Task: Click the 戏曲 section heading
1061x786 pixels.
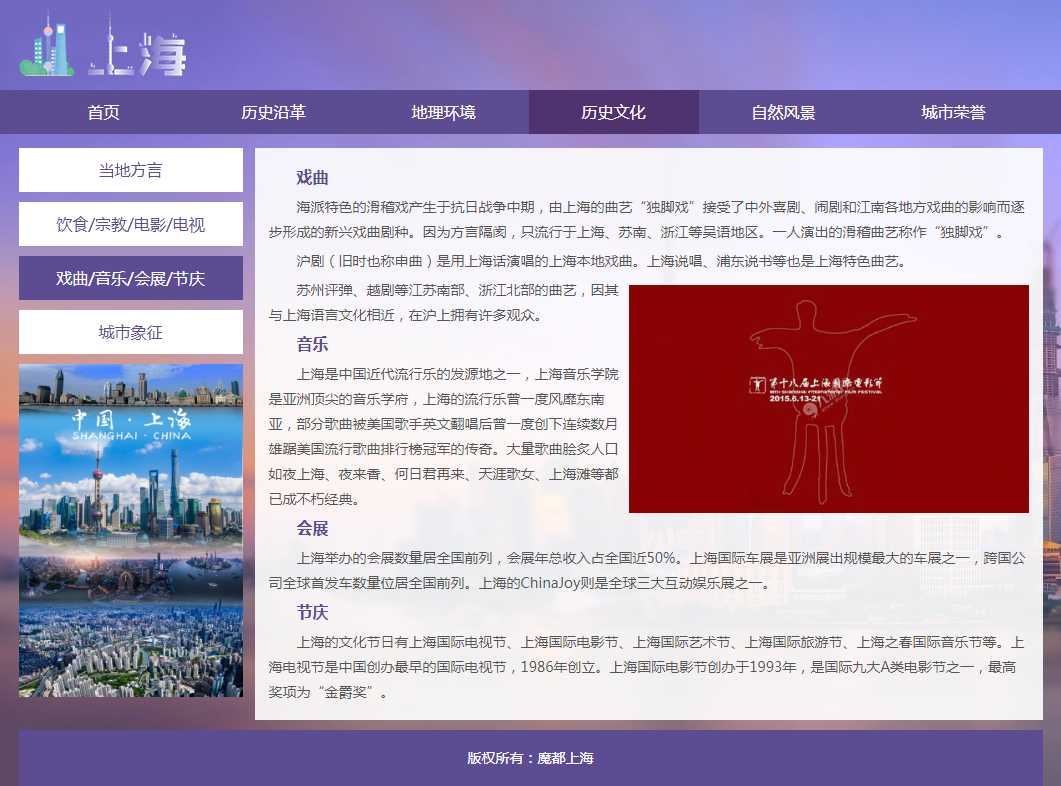Action: click(312, 178)
